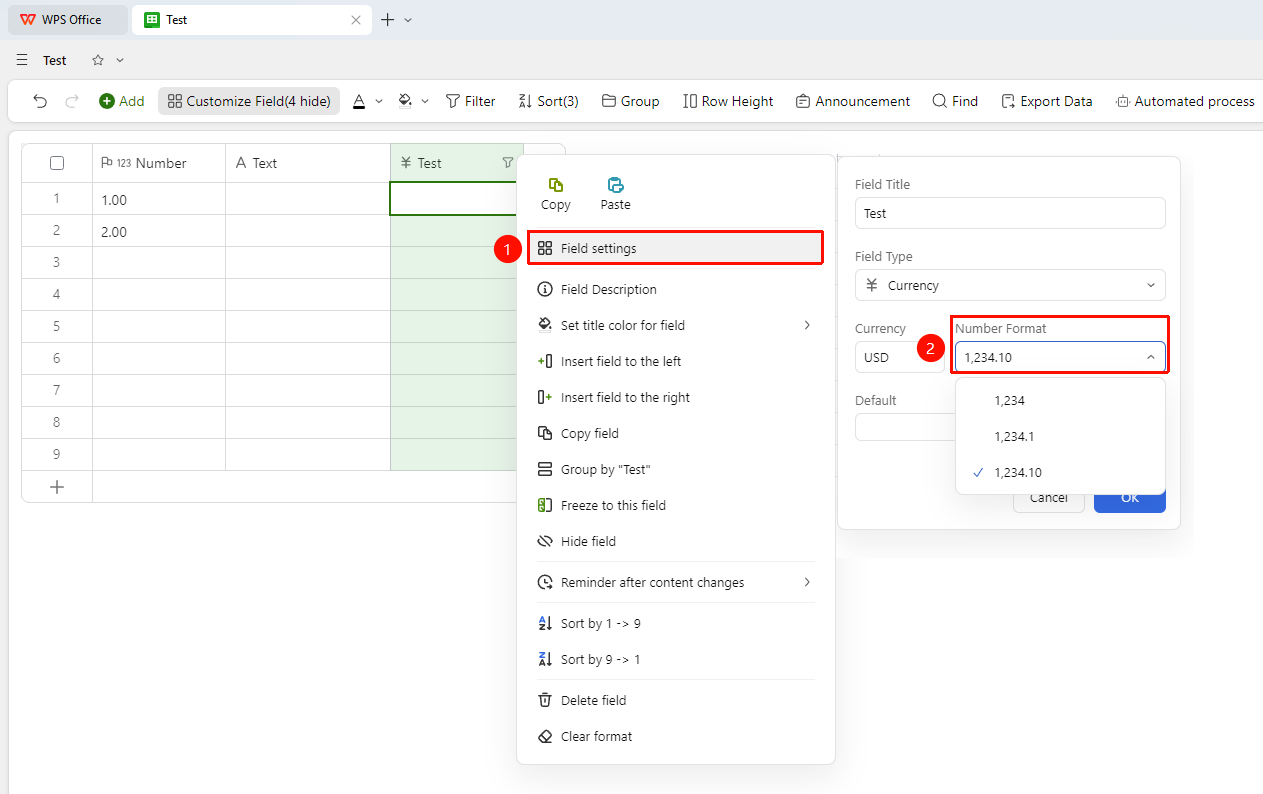Open dropdown next to favorite star
Screen dimensions: 1263x794
(x=120, y=60)
